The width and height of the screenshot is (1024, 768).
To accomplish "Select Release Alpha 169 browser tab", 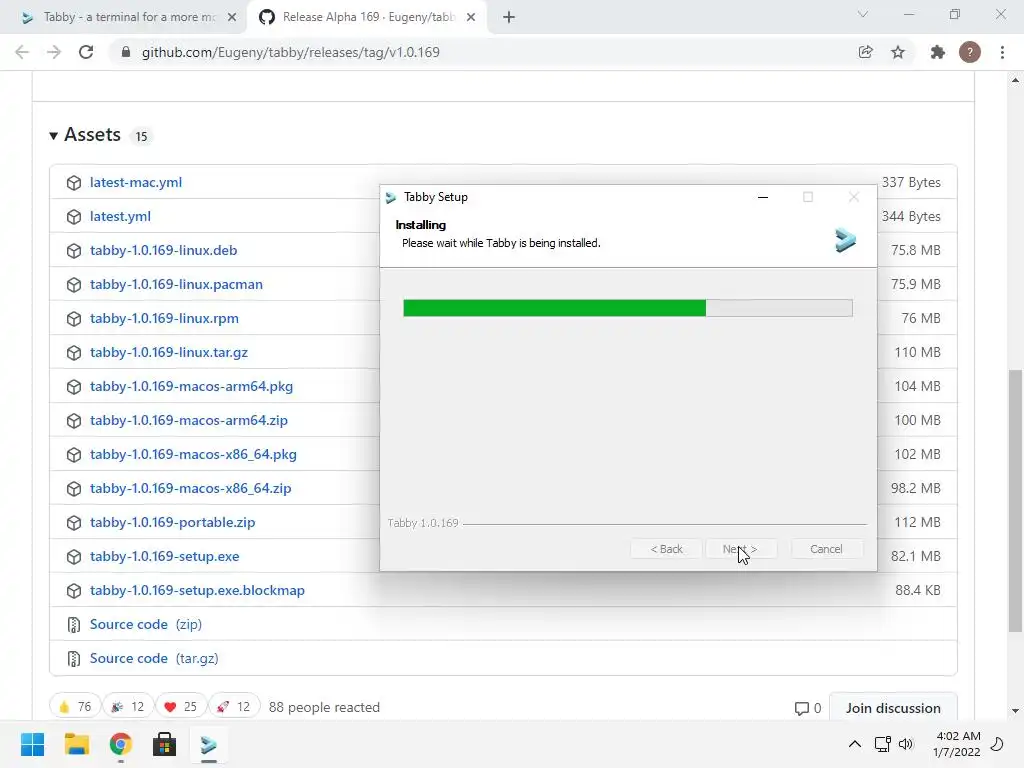I will point(367,17).
